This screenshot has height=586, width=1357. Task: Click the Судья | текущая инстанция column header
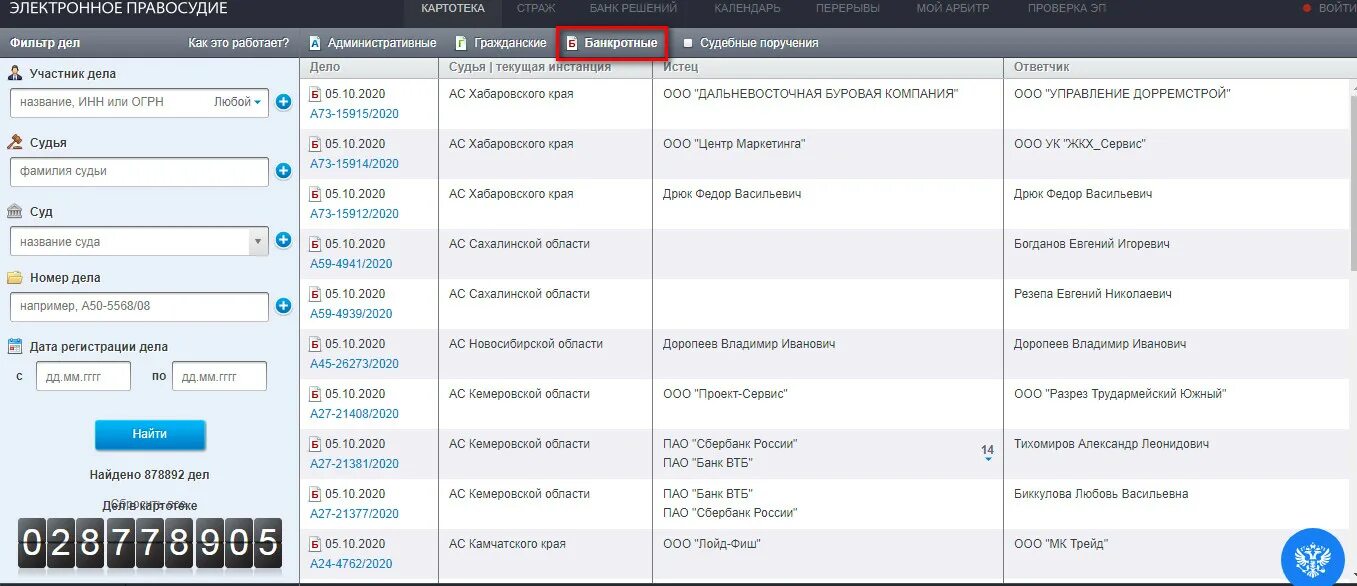[x=545, y=67]
